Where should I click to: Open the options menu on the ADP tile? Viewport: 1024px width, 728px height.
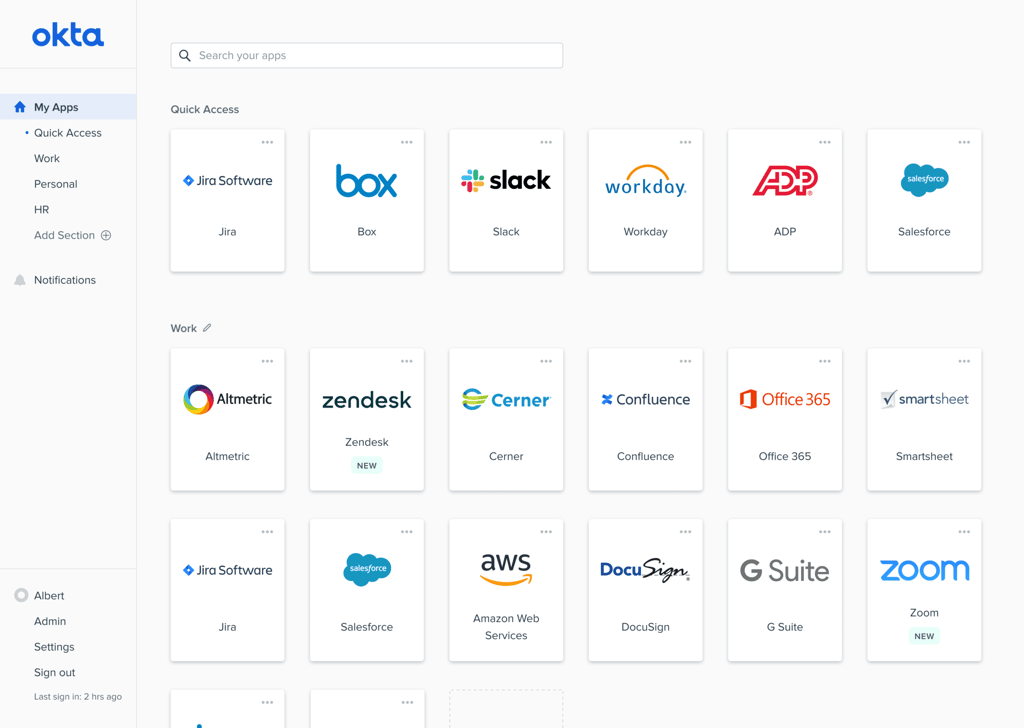coord(824,142)
